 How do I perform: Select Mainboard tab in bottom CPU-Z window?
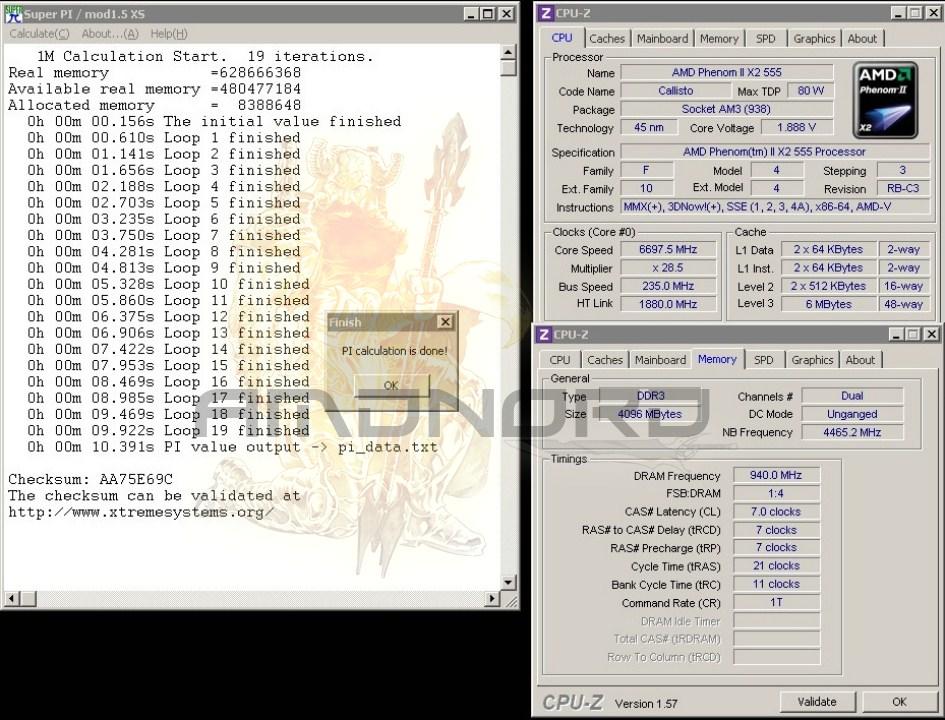point(660,360)
